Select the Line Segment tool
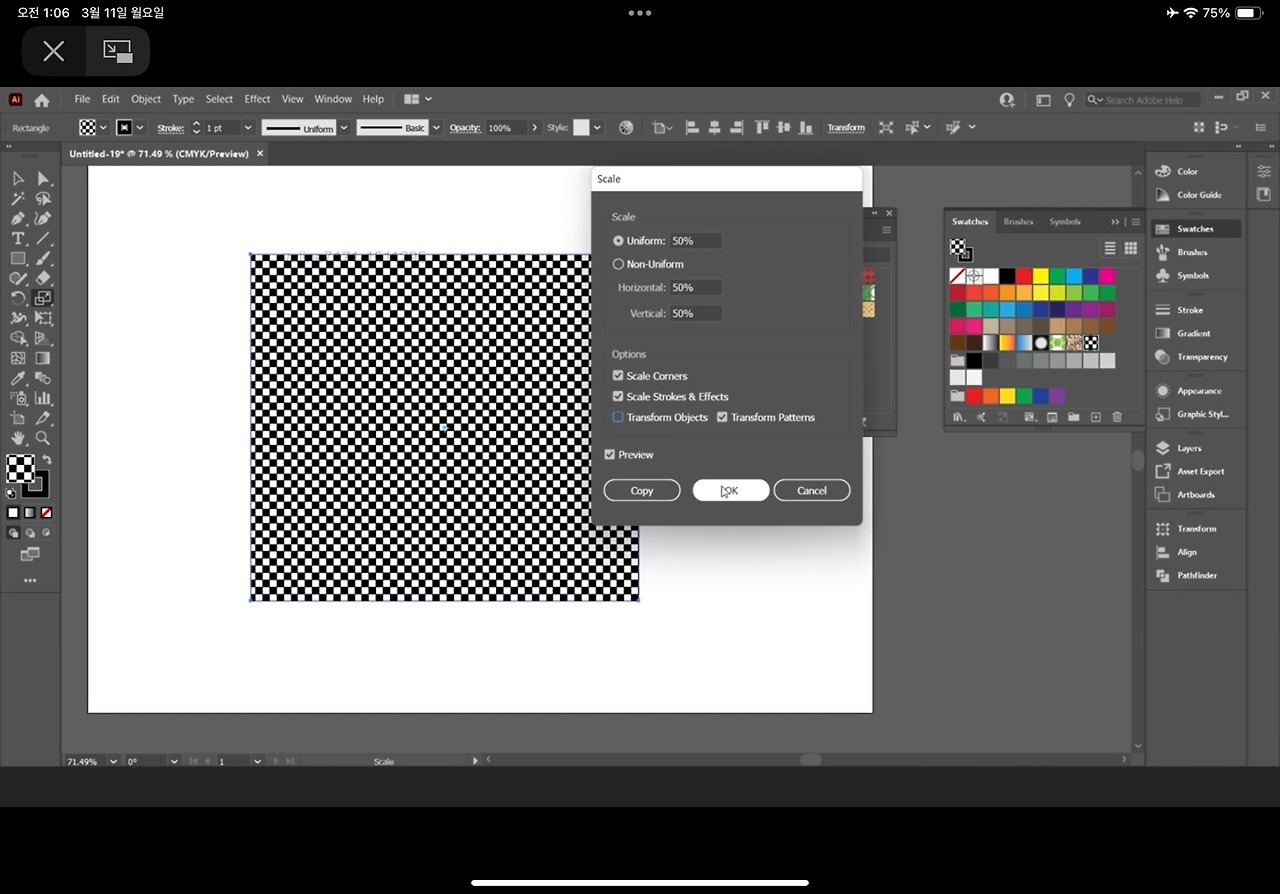This screenshot has height=894, width=1280. click(43, 238)
